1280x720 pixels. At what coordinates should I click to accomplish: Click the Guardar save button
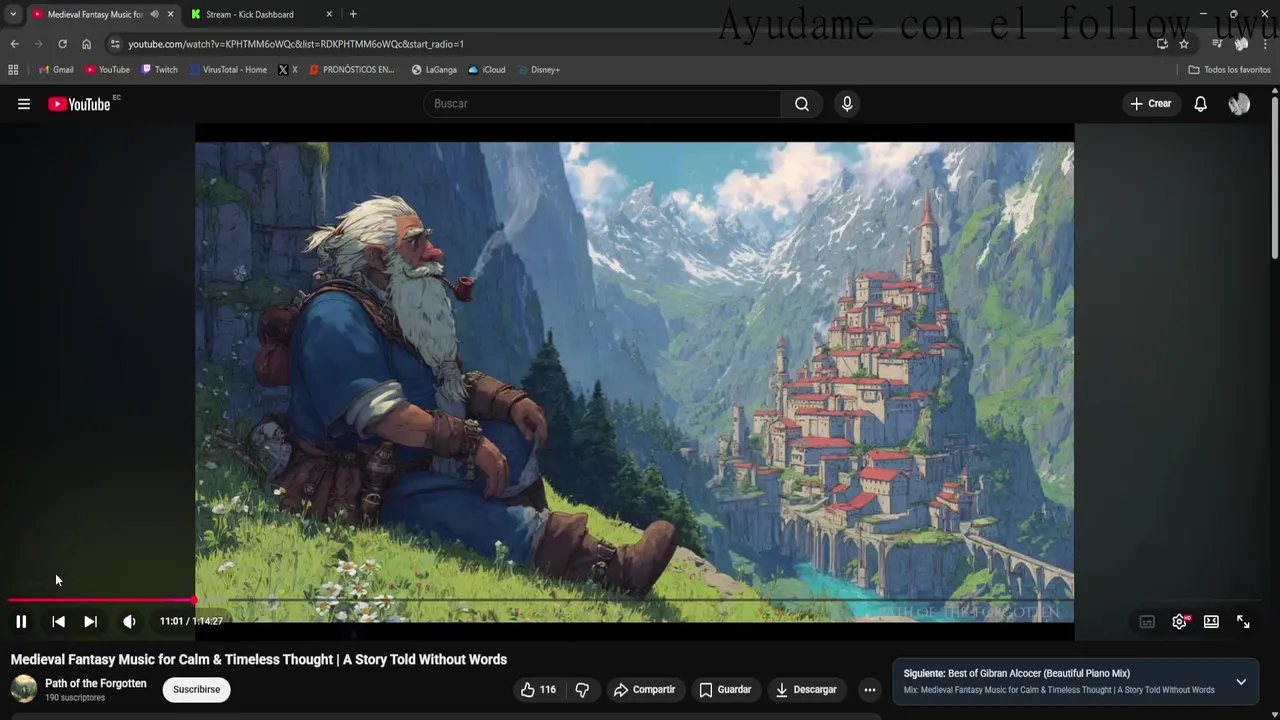tap(725, 690)
